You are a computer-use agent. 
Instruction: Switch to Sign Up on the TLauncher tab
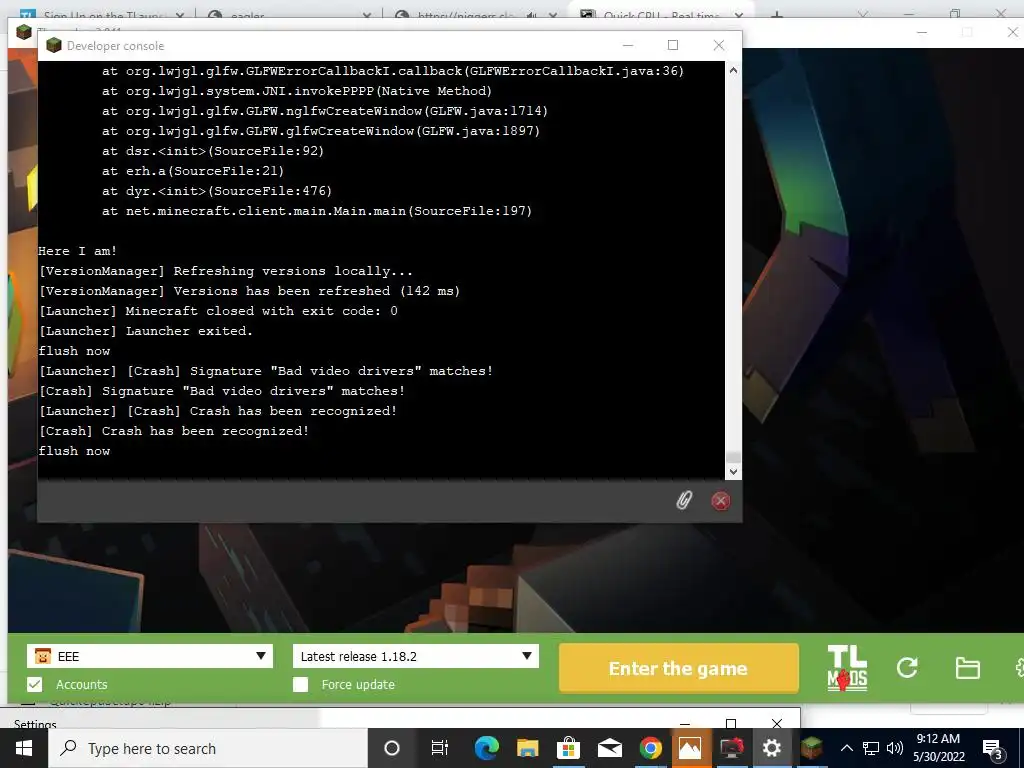click(101, 14)
